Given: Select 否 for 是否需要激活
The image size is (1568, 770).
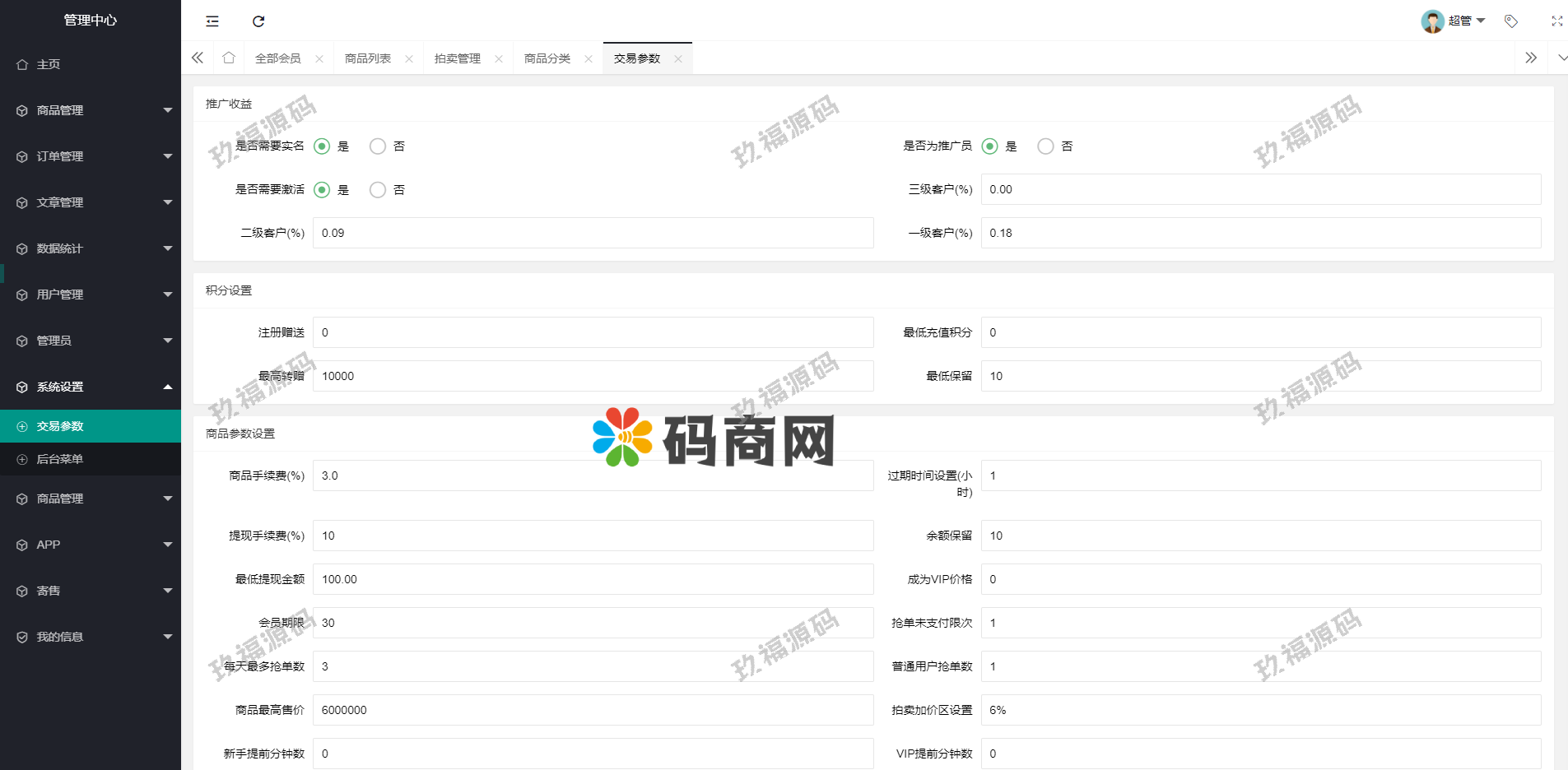Looking at the screenshot, I should [378, 190].
